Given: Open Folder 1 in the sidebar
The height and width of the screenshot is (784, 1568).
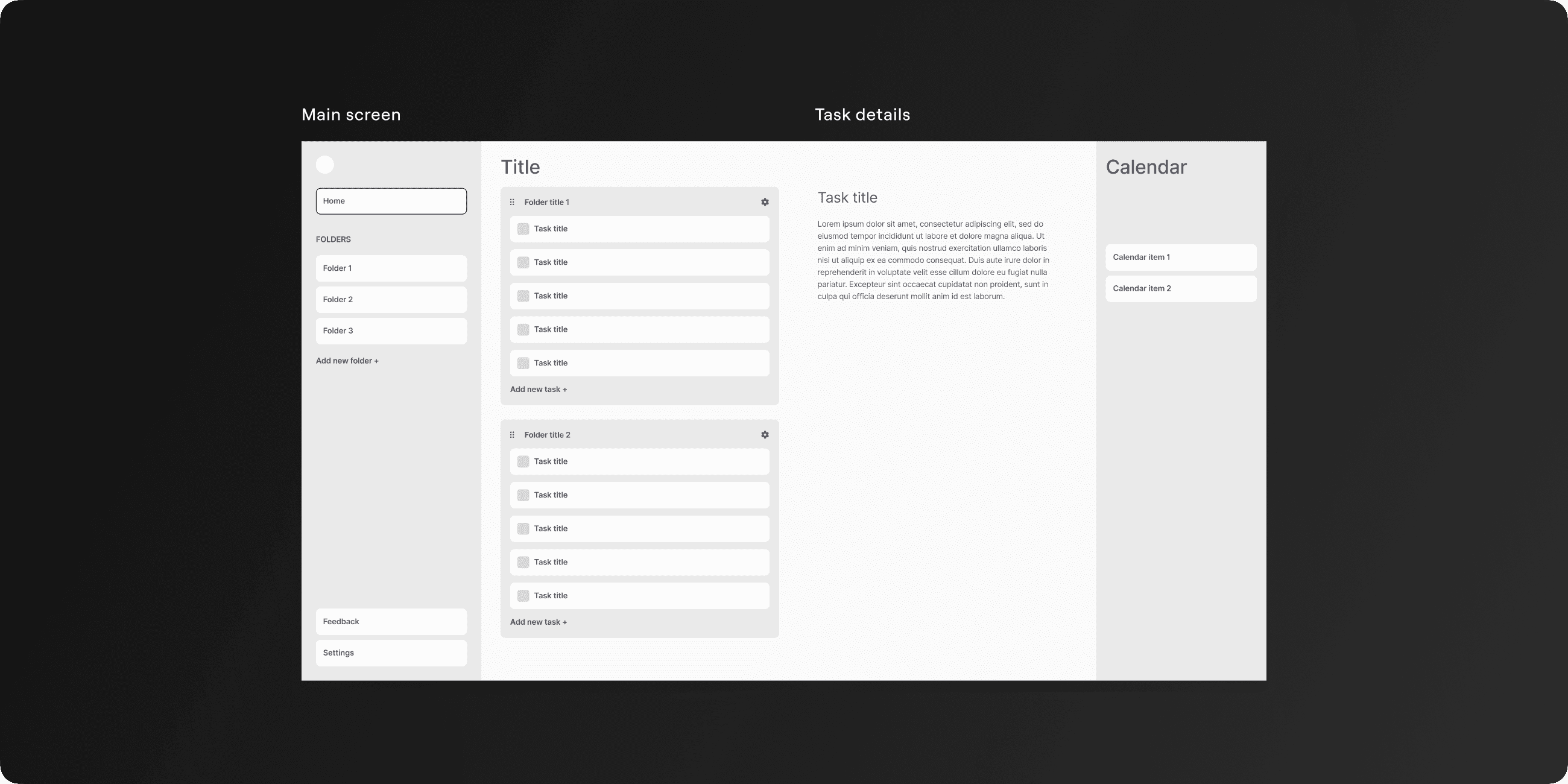Looking at the screenshot, I should tap(391, 268).
